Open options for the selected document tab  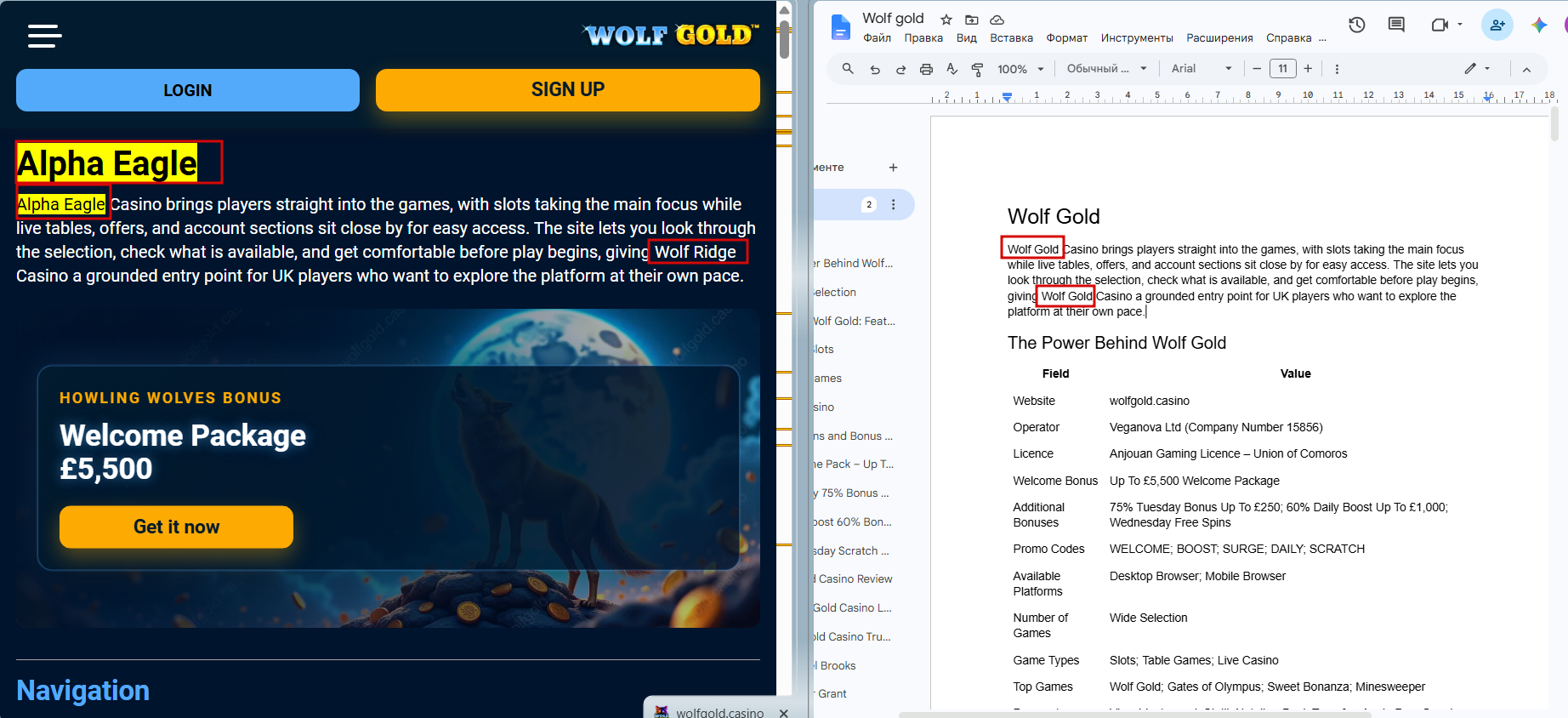tap(893, 204)
